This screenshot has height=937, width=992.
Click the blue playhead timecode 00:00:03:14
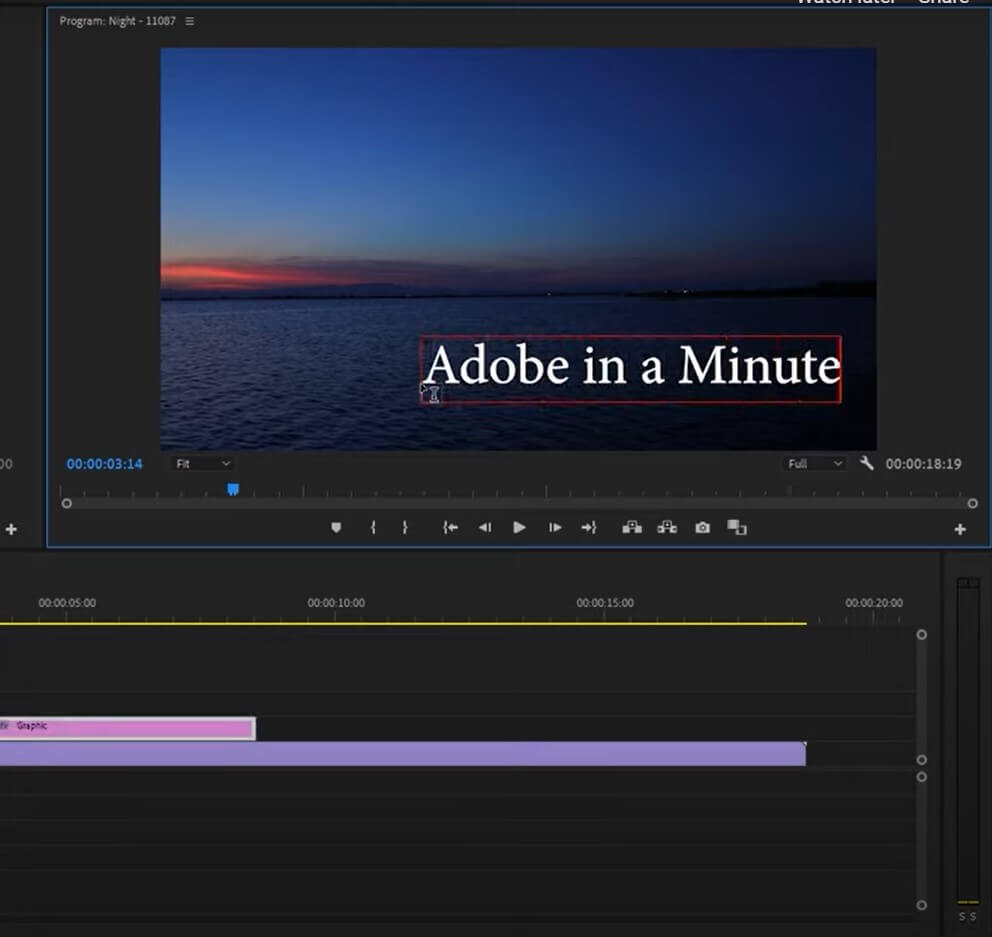tap(104, 464)
